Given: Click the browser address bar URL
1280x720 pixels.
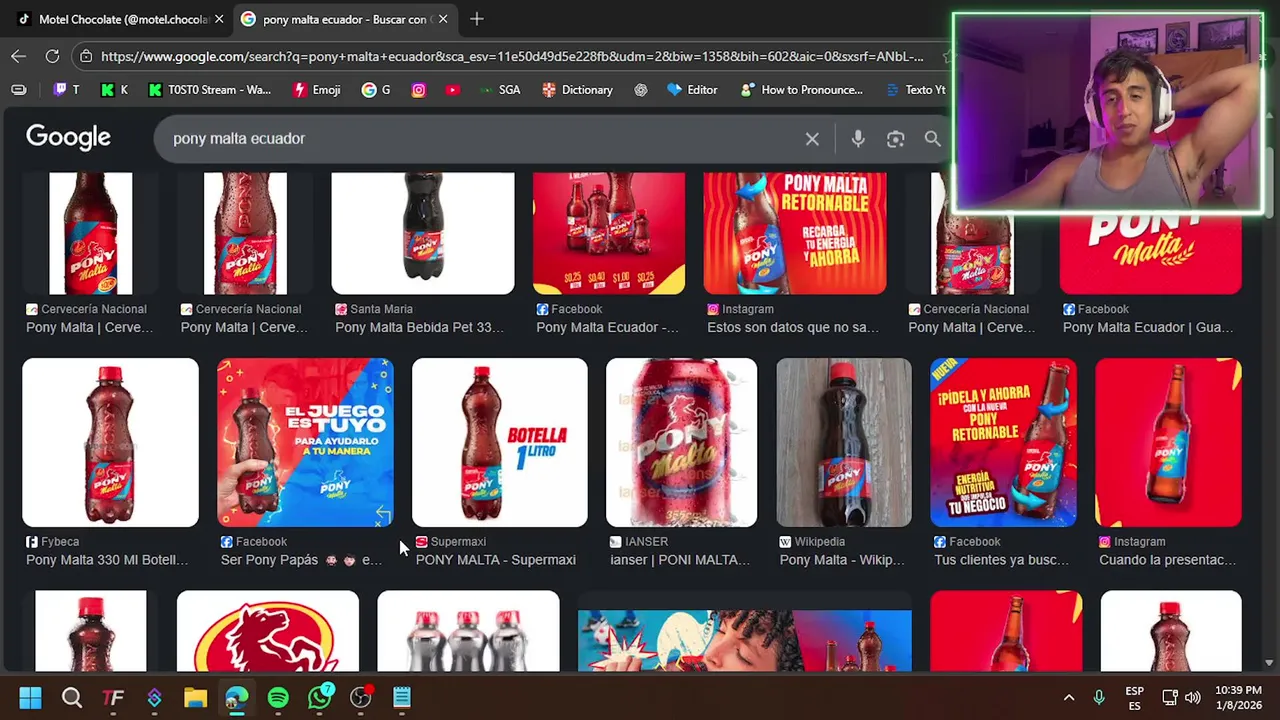Looking at the screenshot, I should (x=510, y=57).
